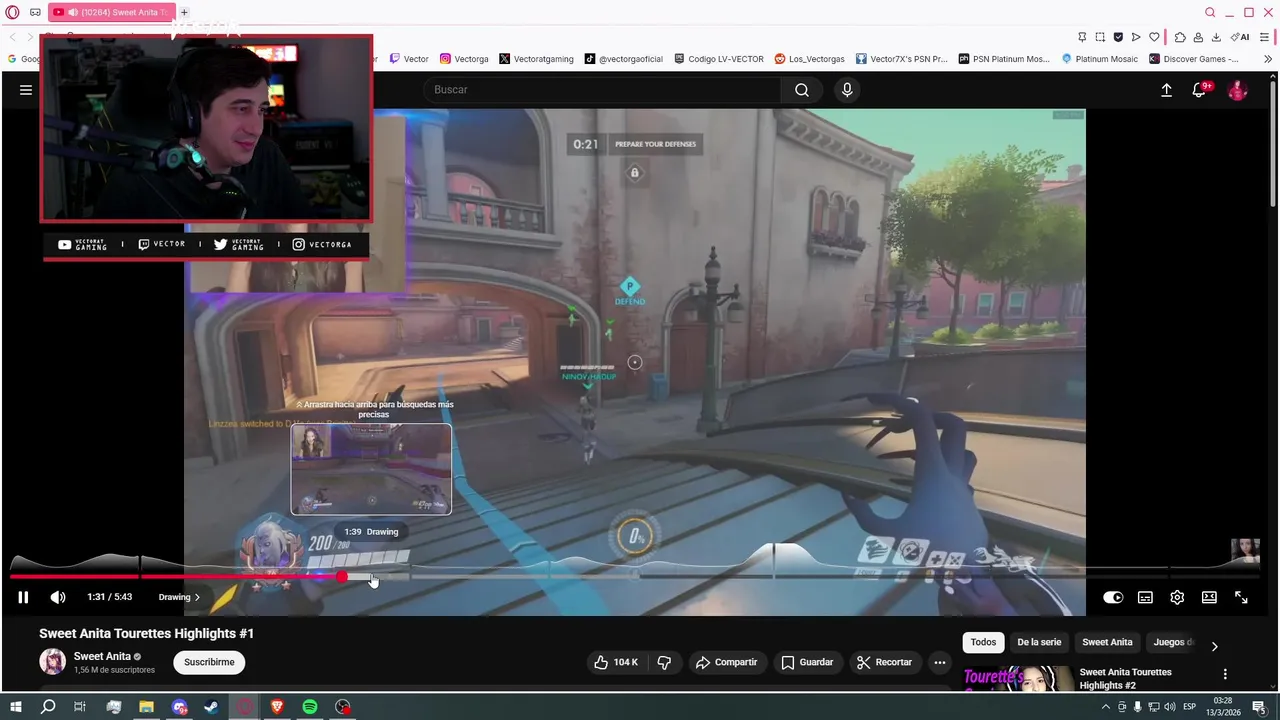The height and width of the screenshot is (720, 1280).
Task: Select the Todos filter chip
Action: (x=983, y=642)
